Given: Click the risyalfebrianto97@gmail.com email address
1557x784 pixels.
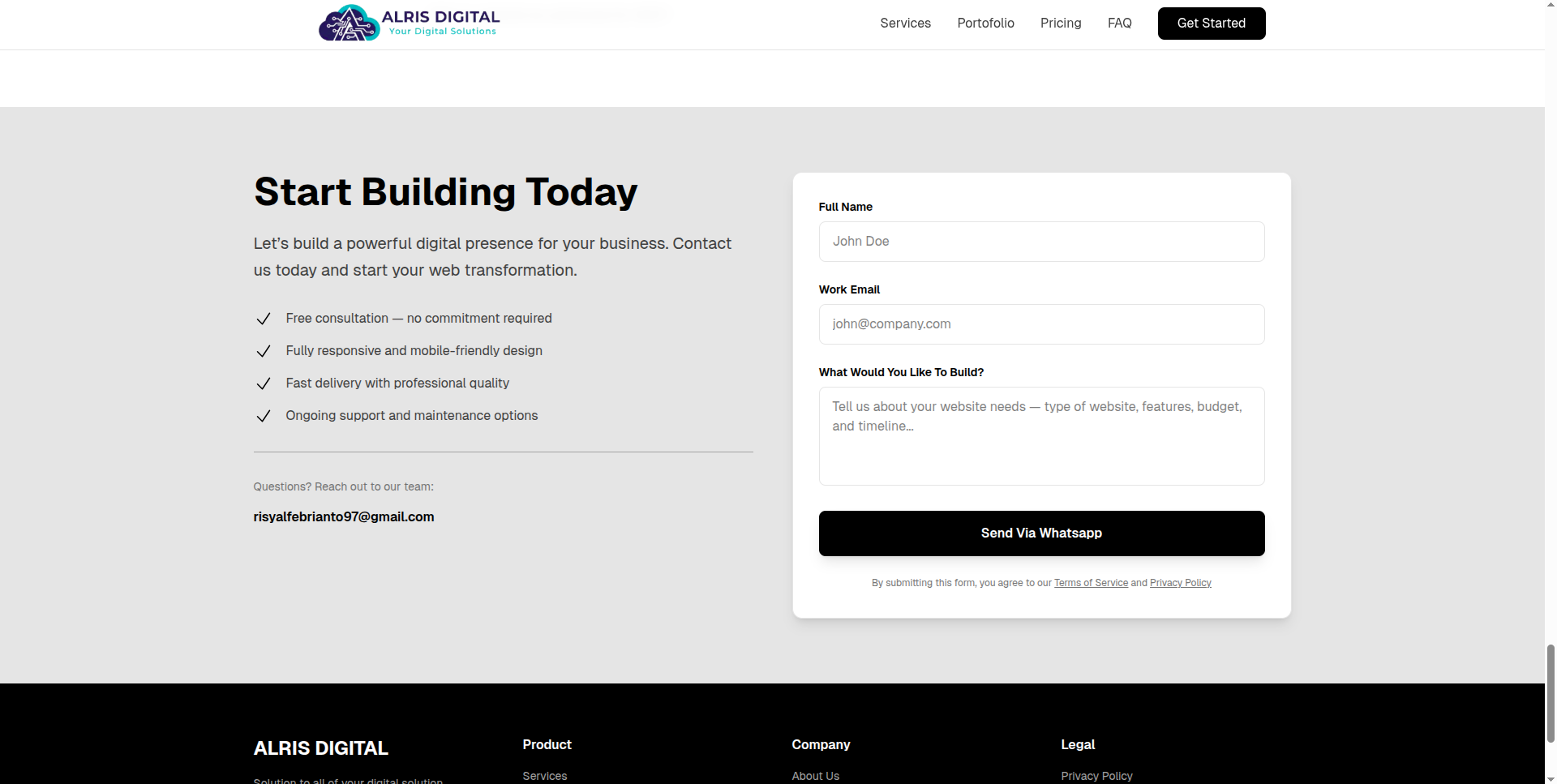Looking at the screenshot, I should point(344,517).
